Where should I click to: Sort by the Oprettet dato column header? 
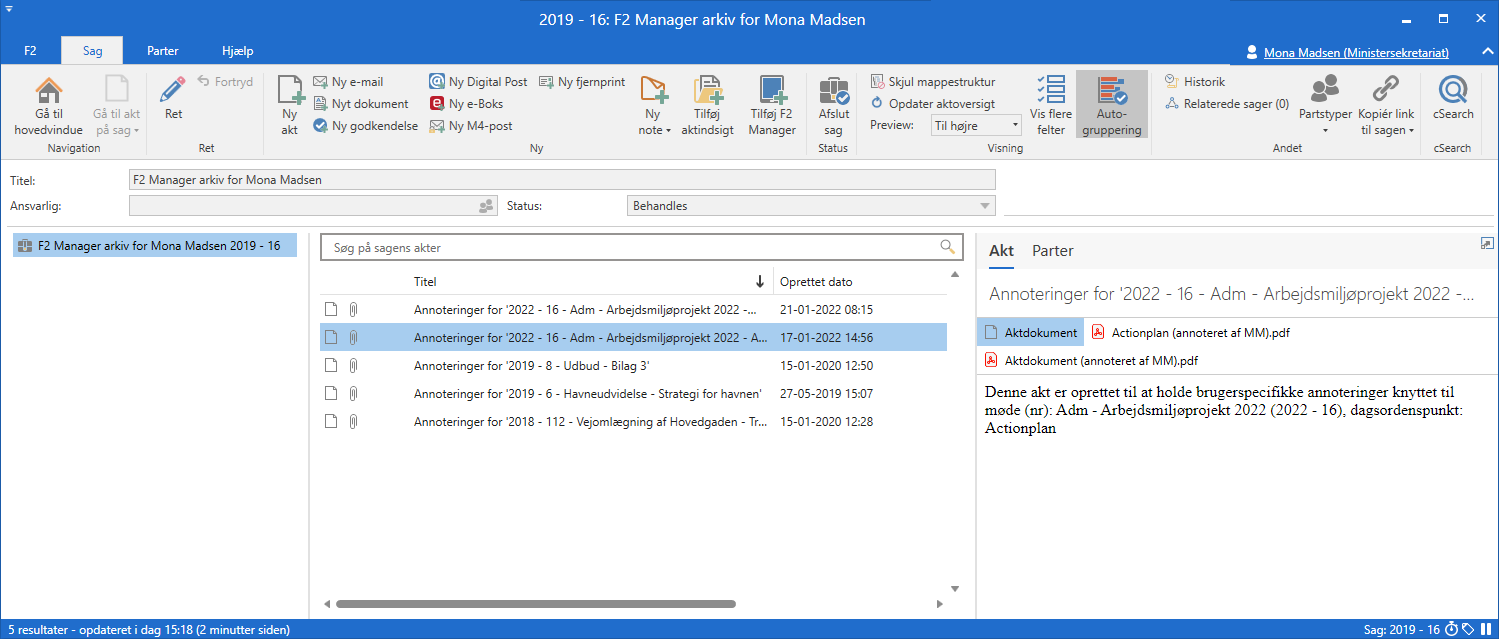(816, 282)
